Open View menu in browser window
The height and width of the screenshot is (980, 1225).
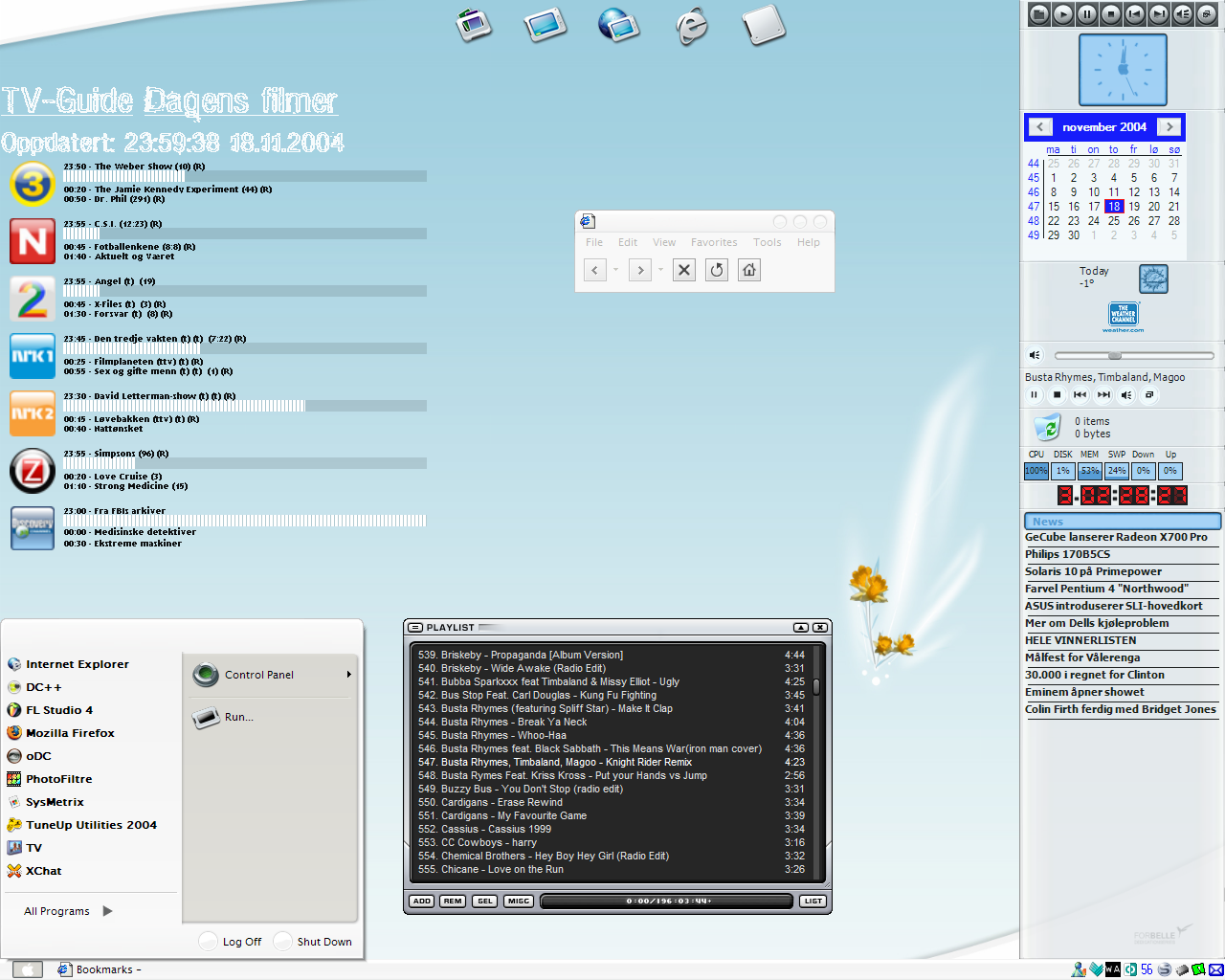(664, 242)
